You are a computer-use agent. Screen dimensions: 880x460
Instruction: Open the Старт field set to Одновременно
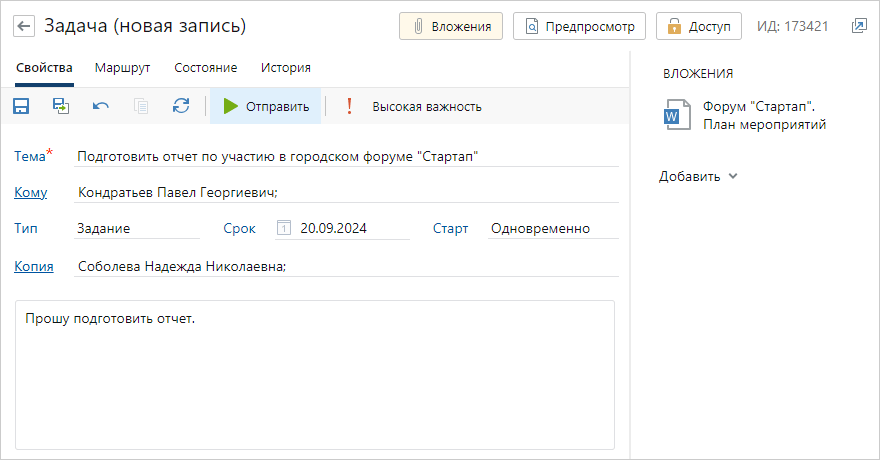[553, 228]
